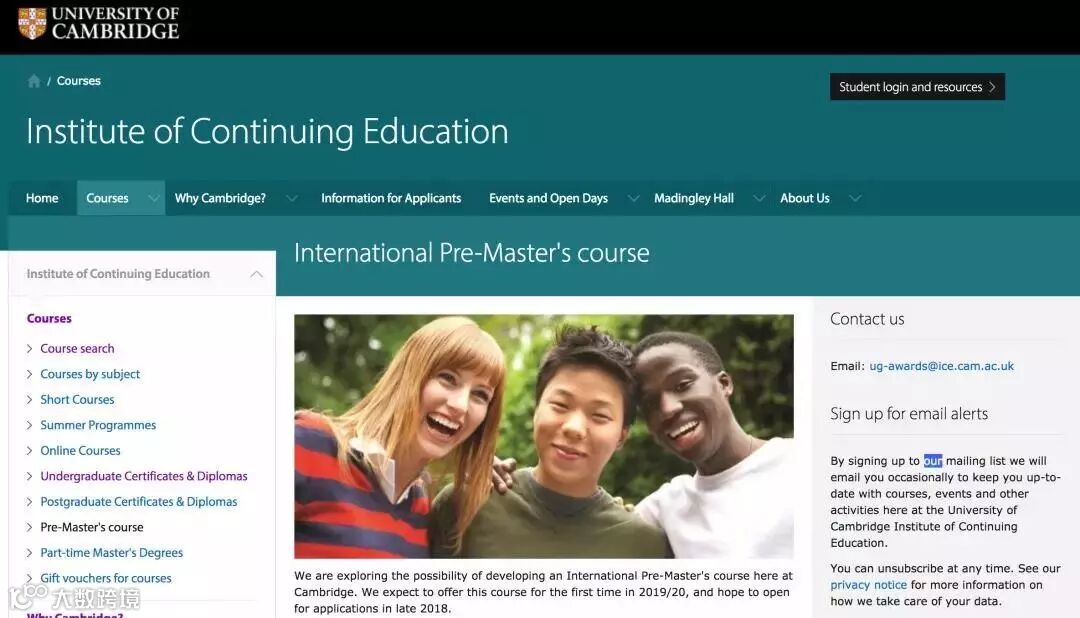1080x618 pixels.
Task: Collapse Institute of Continuing Education sidebar chevron
Action: [256, 274]
